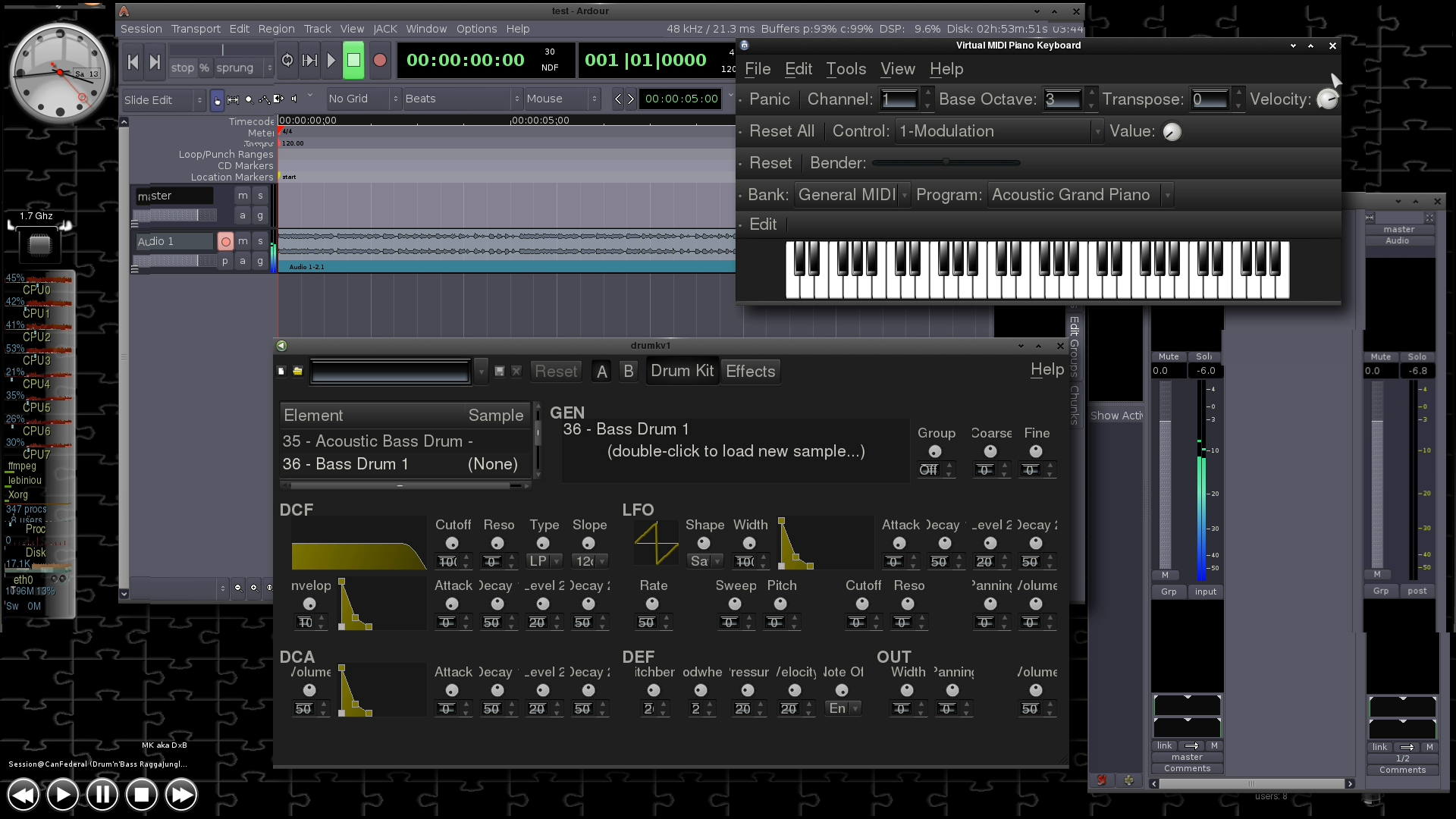Solo the Audio 1 track
Image resolution: width=1456 pixels, height=819 pixels.
tap(260, 241)
